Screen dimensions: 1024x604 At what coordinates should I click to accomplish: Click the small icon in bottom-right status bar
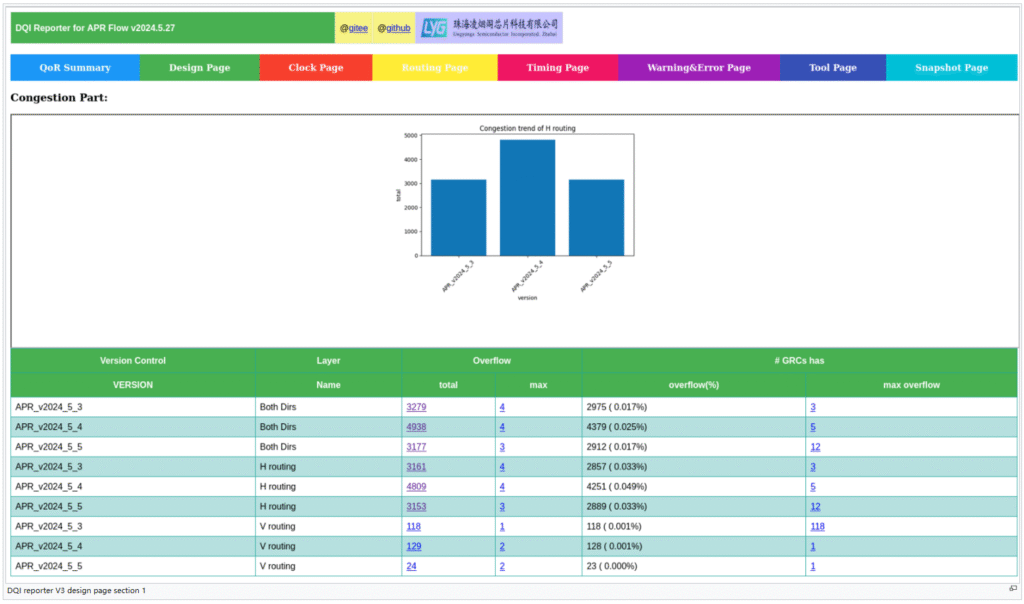point(1013,590)
